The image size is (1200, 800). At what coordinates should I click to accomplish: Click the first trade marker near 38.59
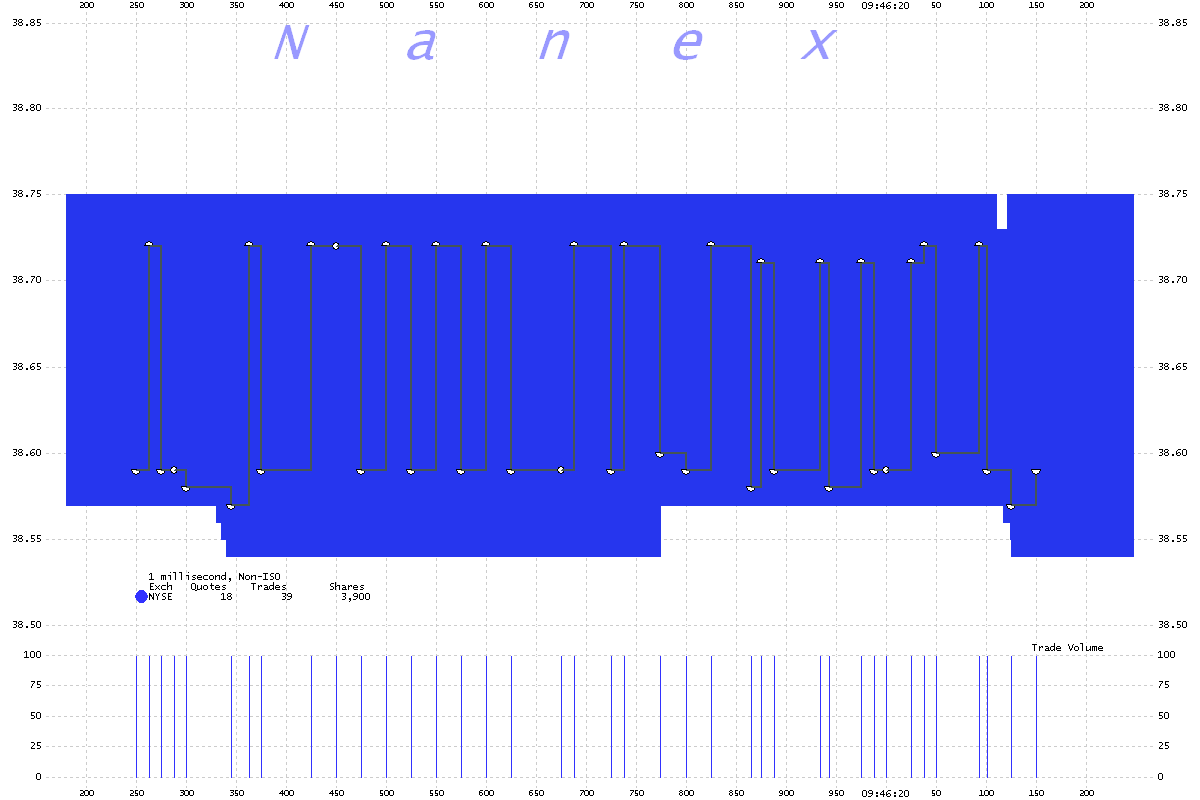pyautogui.click(x=136, y=471)
